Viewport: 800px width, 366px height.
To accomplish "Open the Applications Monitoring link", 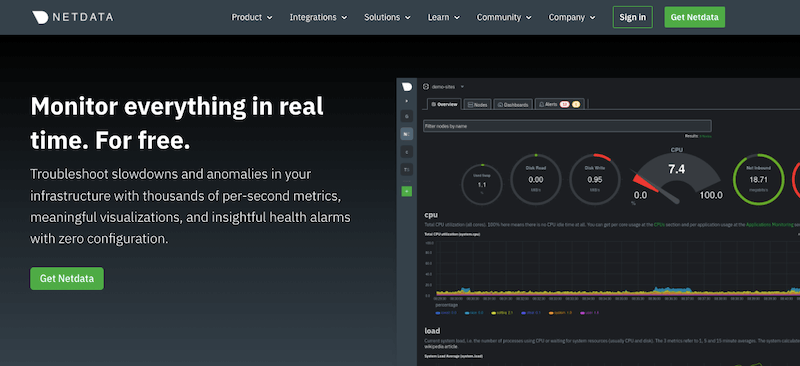I will click(769, 224).
